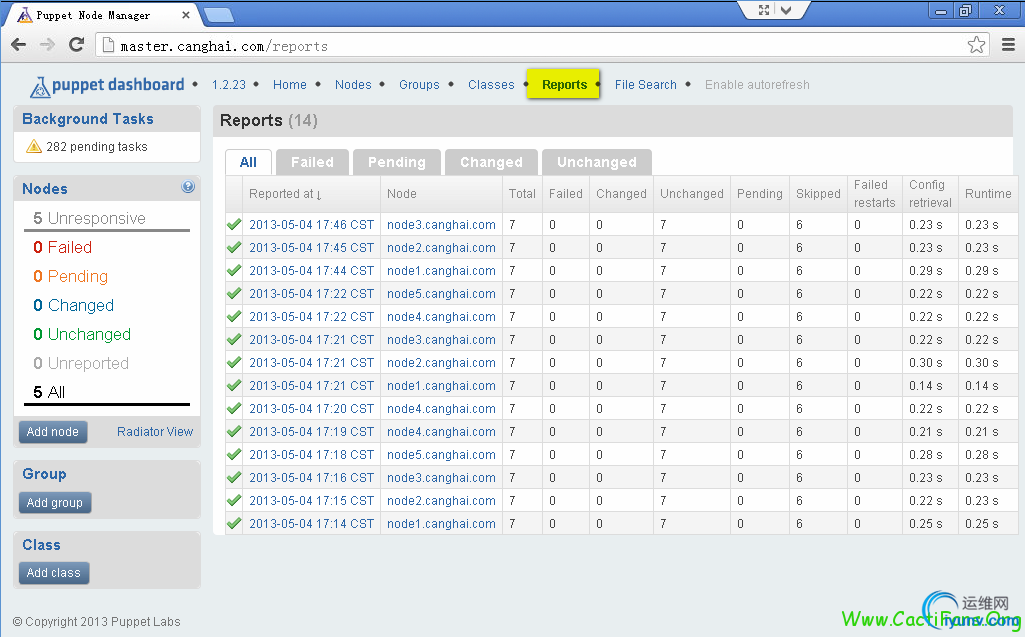Open report 2013-05-04 17:16 CST
The width and height of the screenshot is (1025, 637).
311,477
